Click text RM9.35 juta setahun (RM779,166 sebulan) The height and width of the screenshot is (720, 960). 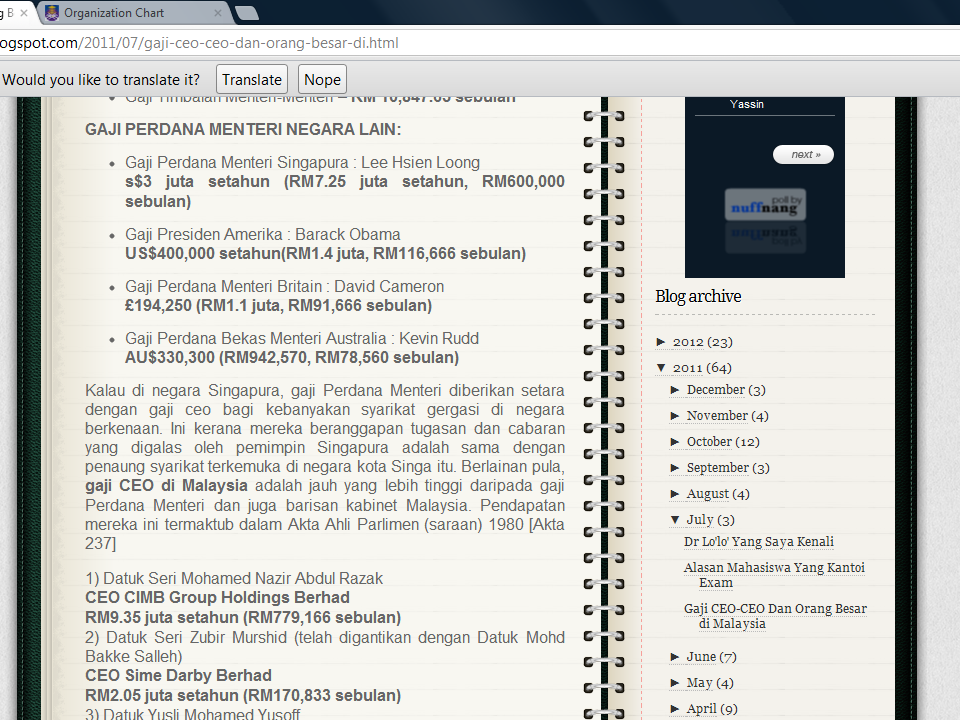coord(243,617)
